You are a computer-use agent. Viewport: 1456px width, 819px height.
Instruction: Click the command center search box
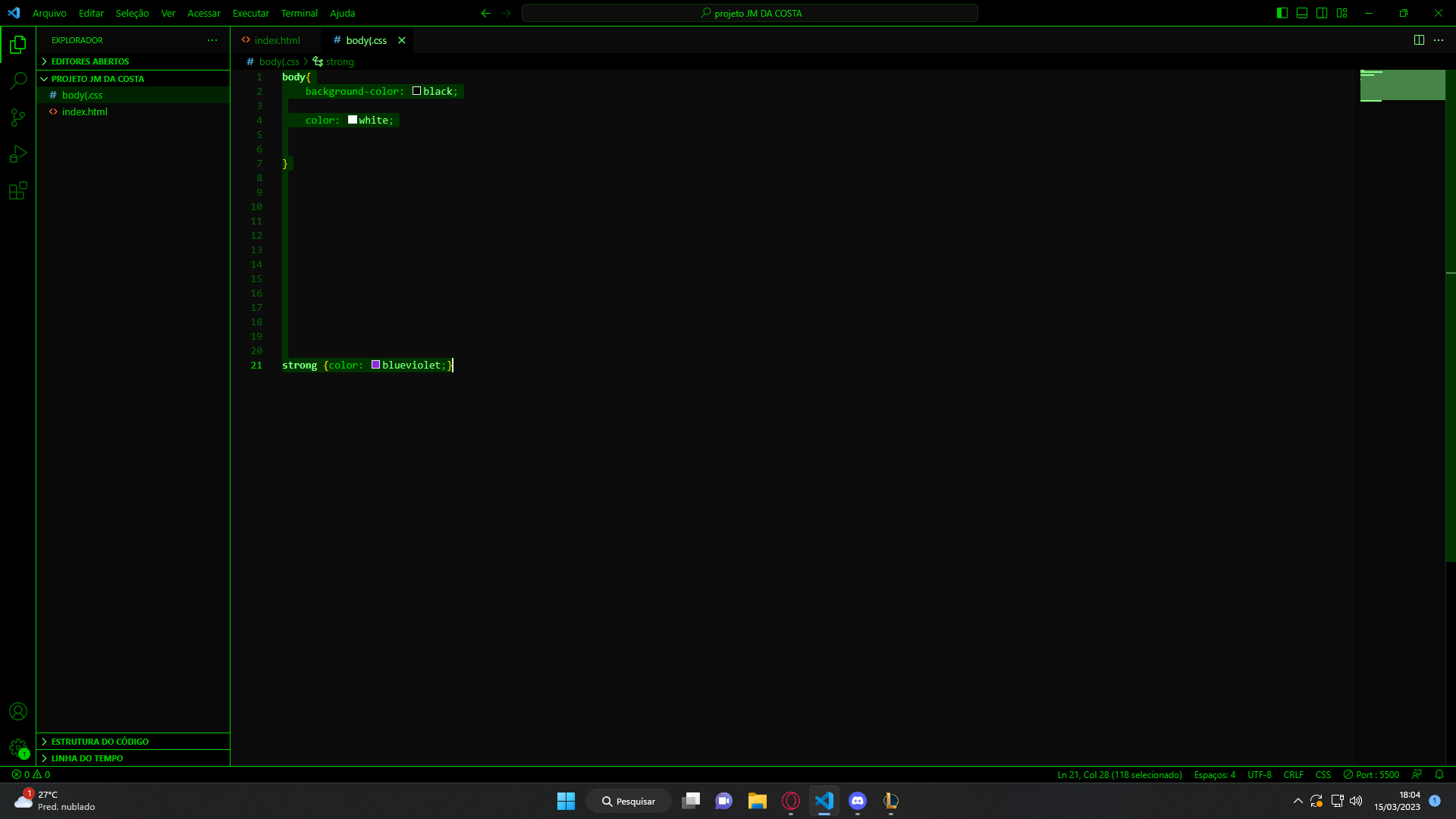(x=750, y=13)
